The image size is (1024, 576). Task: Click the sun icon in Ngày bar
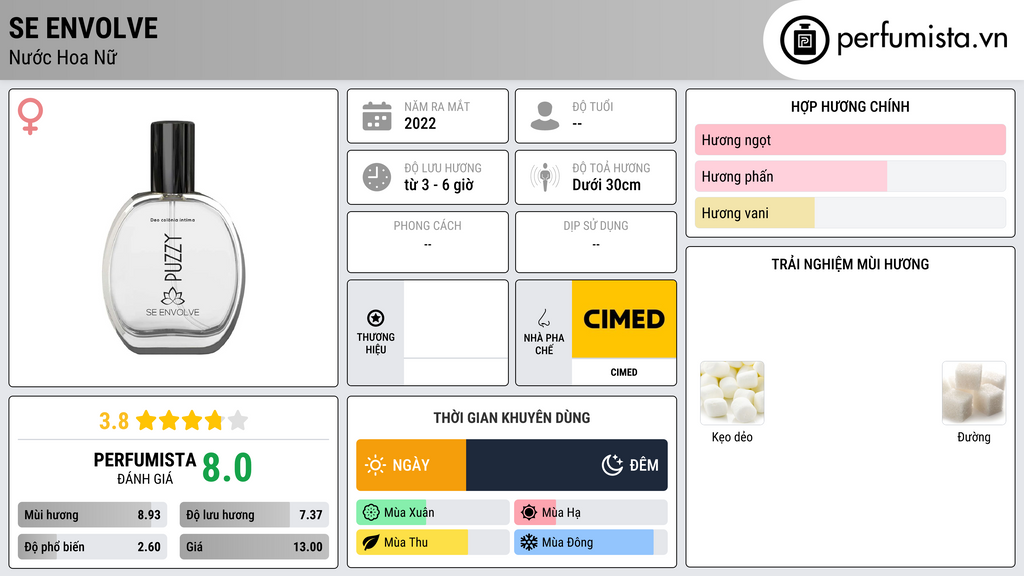coord(375,465)
